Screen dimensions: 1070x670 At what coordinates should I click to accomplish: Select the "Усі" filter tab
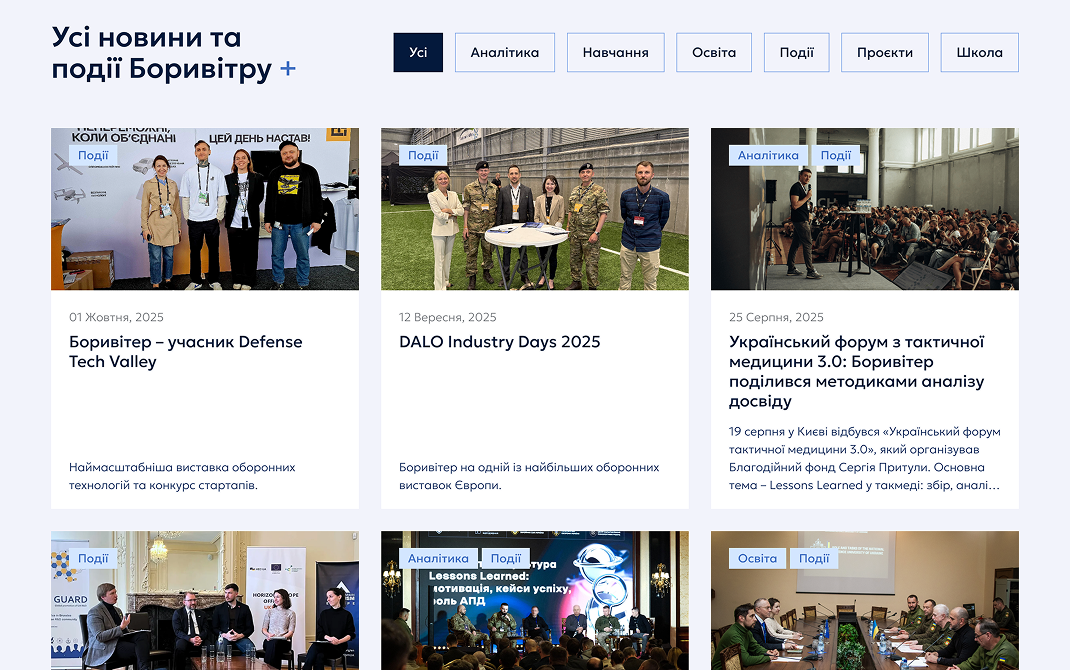tap(418, 53)
